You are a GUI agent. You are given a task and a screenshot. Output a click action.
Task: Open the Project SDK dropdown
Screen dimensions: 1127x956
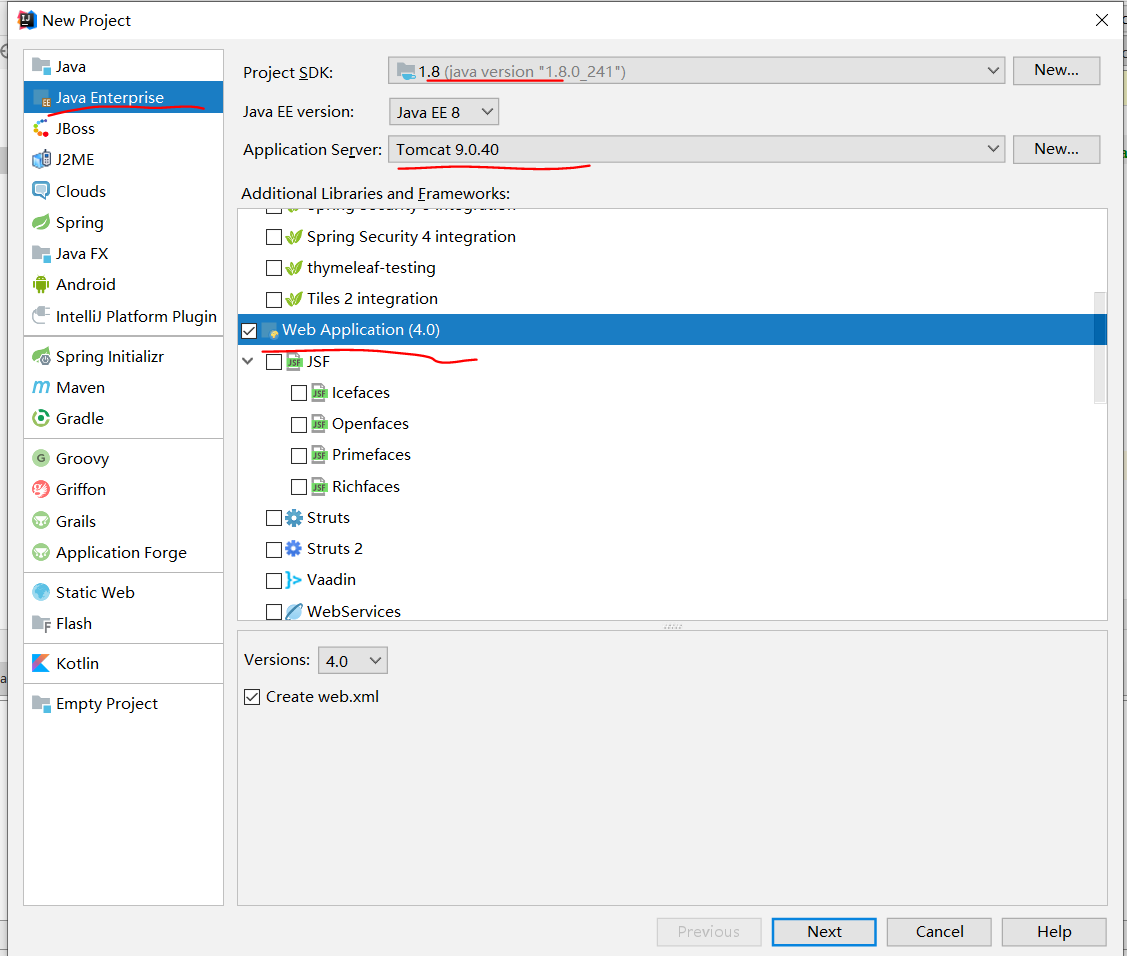[x=696, y=71]
